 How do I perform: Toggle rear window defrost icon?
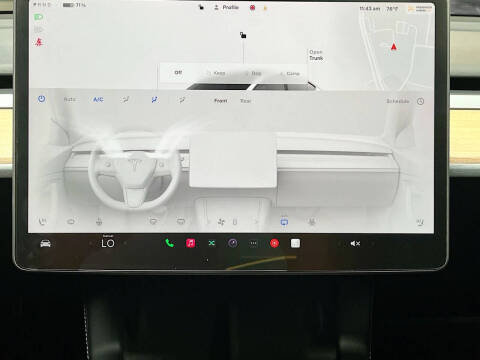(181, 221)
